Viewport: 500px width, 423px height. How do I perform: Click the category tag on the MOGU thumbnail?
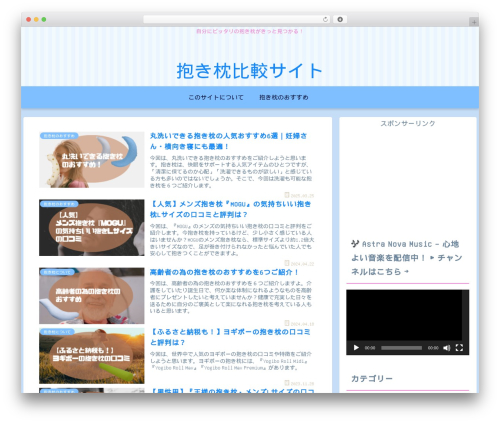click(x=59, y=204)
